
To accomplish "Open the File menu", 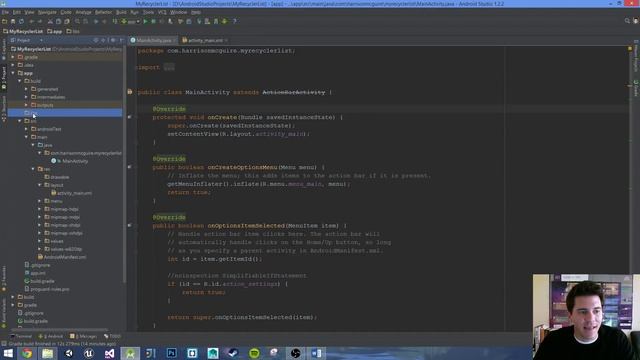I will pyautogui.click(x=5, y=12).
